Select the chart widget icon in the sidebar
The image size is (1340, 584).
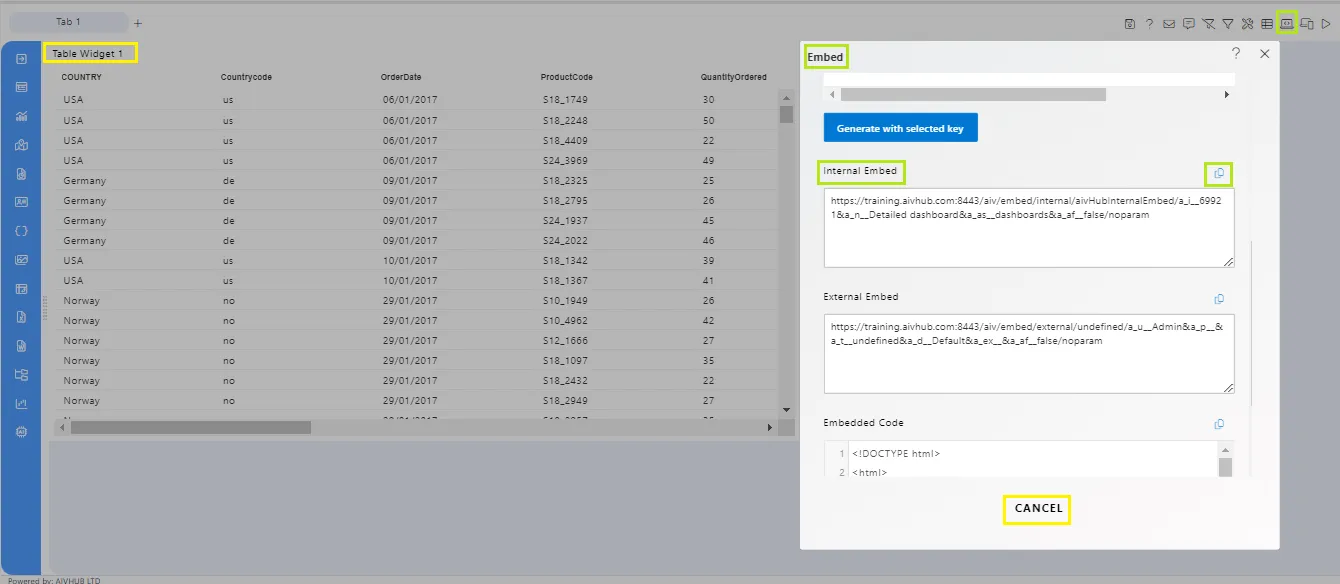tap(22, 117)
